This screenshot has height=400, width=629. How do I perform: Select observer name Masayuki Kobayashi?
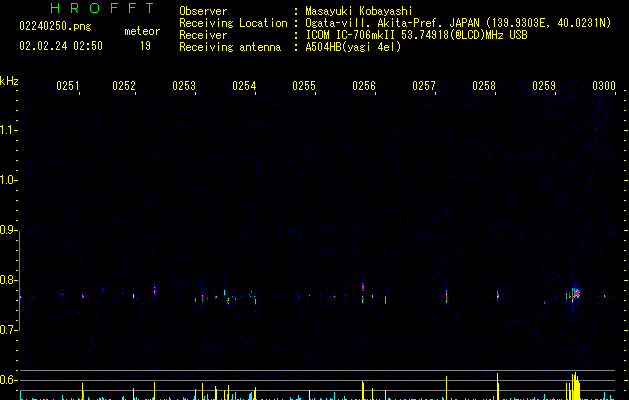tap(359, 11)
